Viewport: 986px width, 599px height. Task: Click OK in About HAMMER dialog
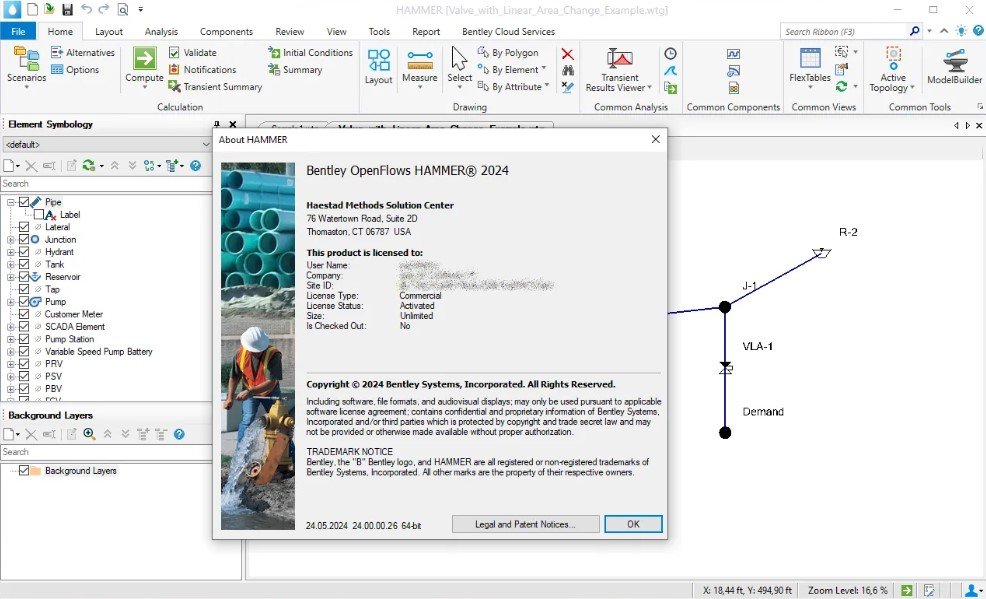[633, 524]
